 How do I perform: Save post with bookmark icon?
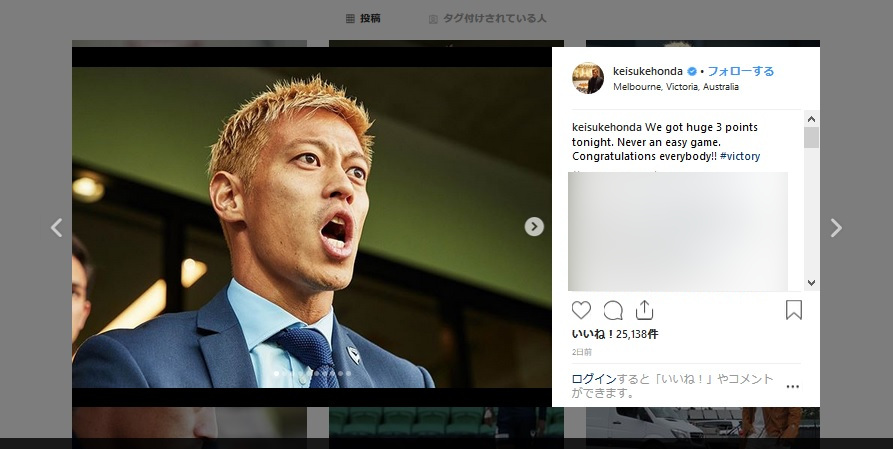794,310
